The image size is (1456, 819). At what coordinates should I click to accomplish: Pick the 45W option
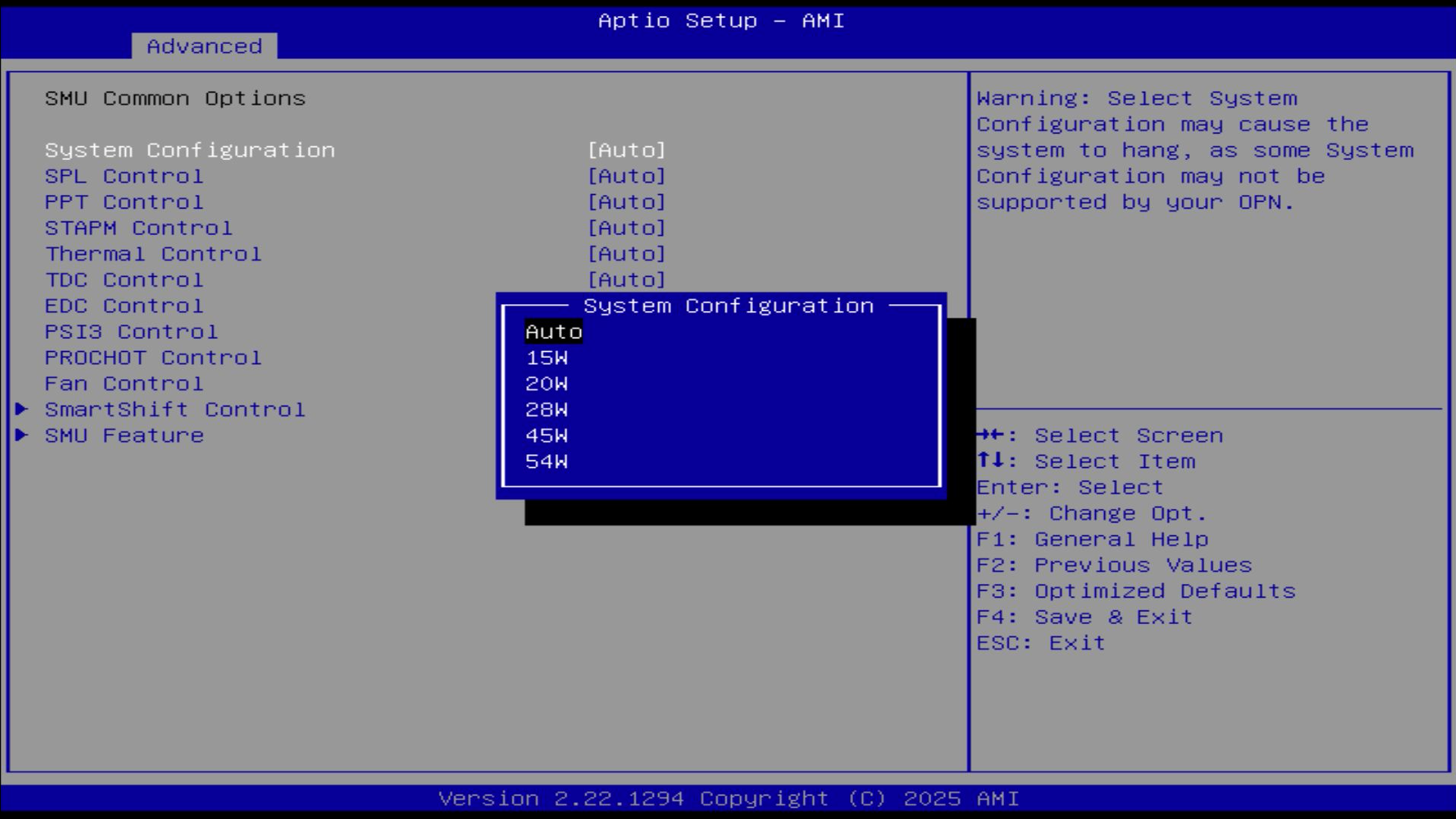(546, 436)
